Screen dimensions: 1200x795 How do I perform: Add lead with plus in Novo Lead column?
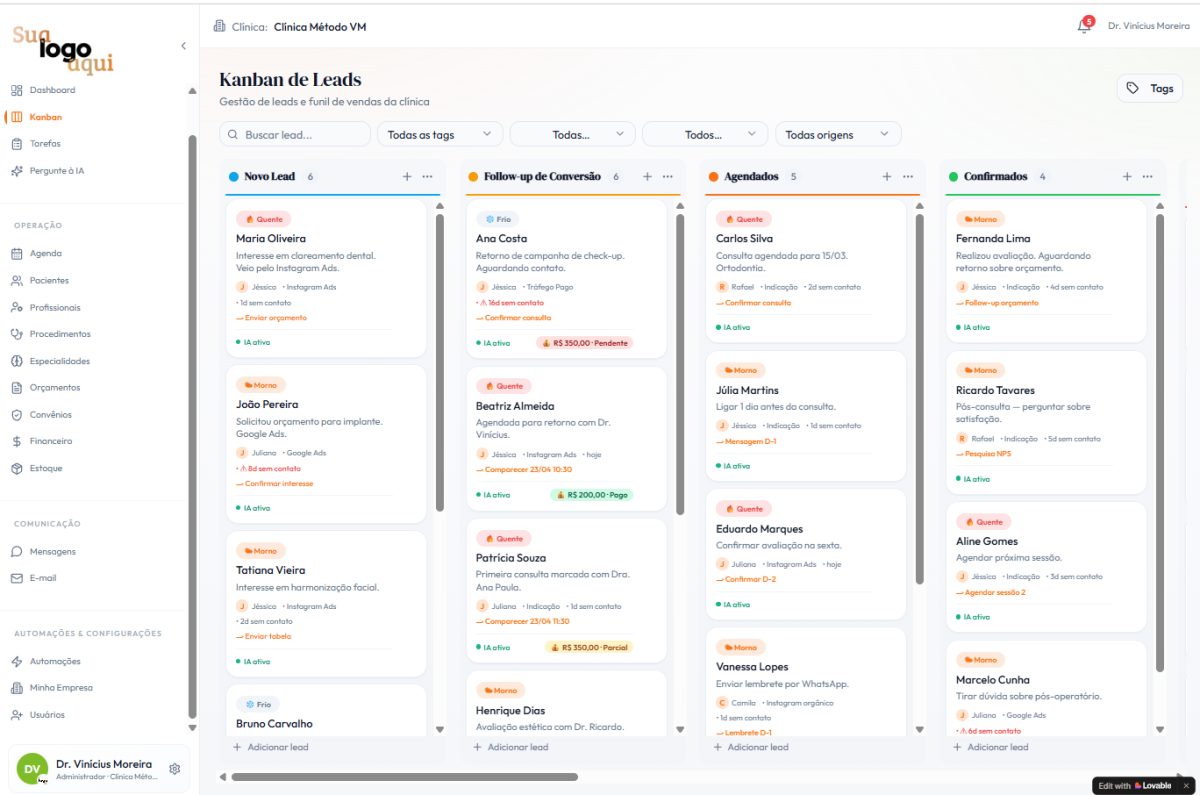coord(407,177)
